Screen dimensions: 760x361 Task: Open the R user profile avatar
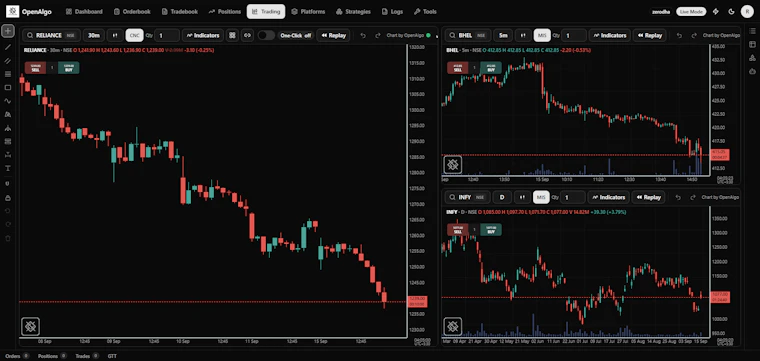(x=747, y=12)
